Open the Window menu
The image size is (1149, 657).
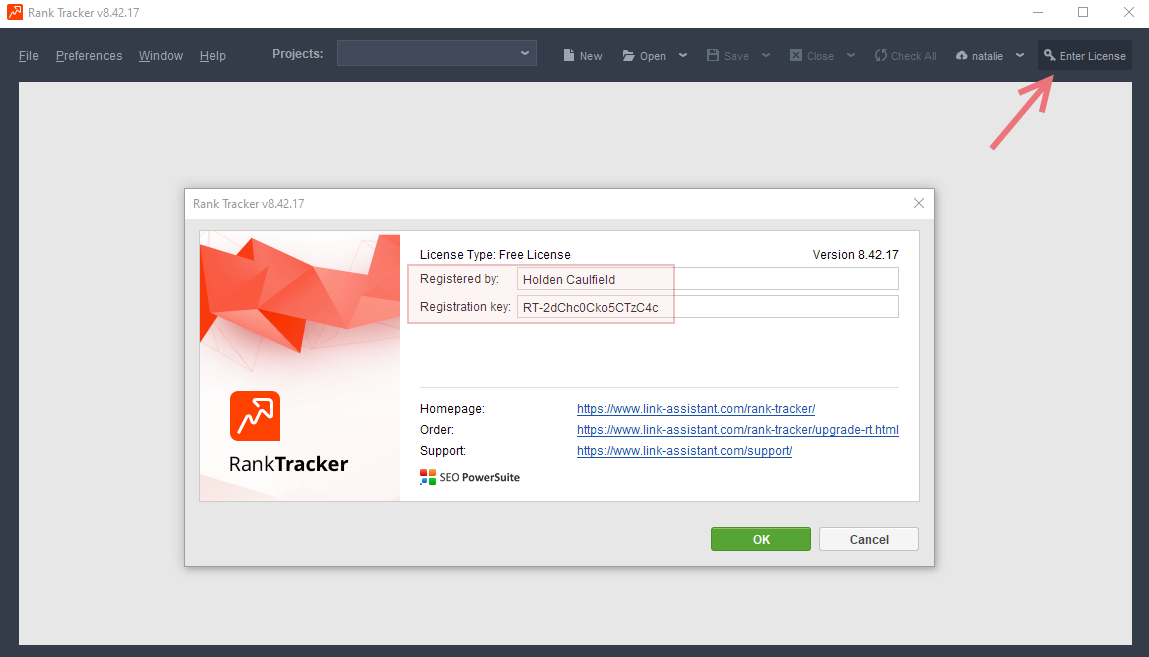pos(160,56)
